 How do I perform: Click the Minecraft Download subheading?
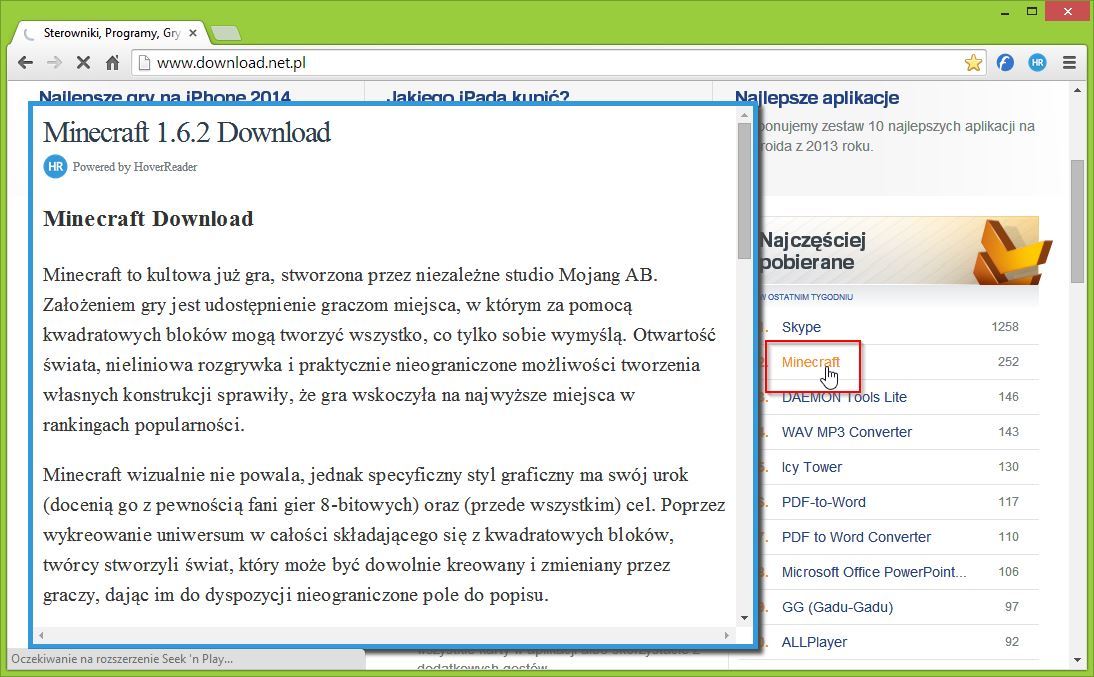148,218
